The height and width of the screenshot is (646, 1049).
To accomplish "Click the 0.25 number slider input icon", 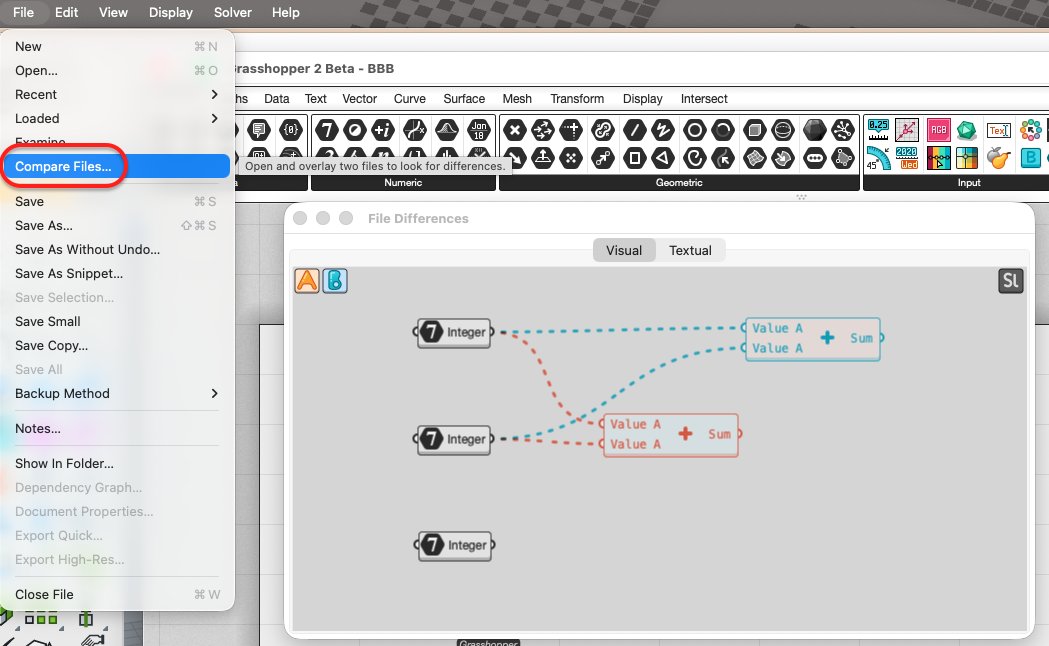I will tap(878, 130).
